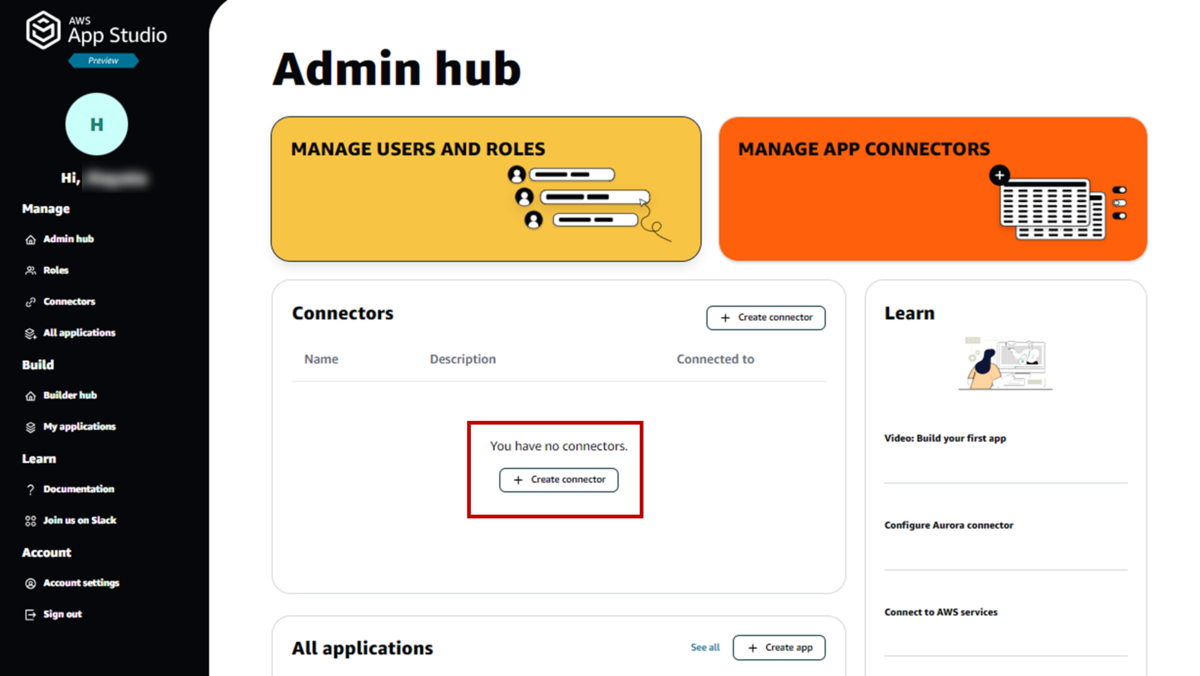1200x676 pixels.
Task: Click the user icon beside Account settings
Action: click(x=30, y=583)
